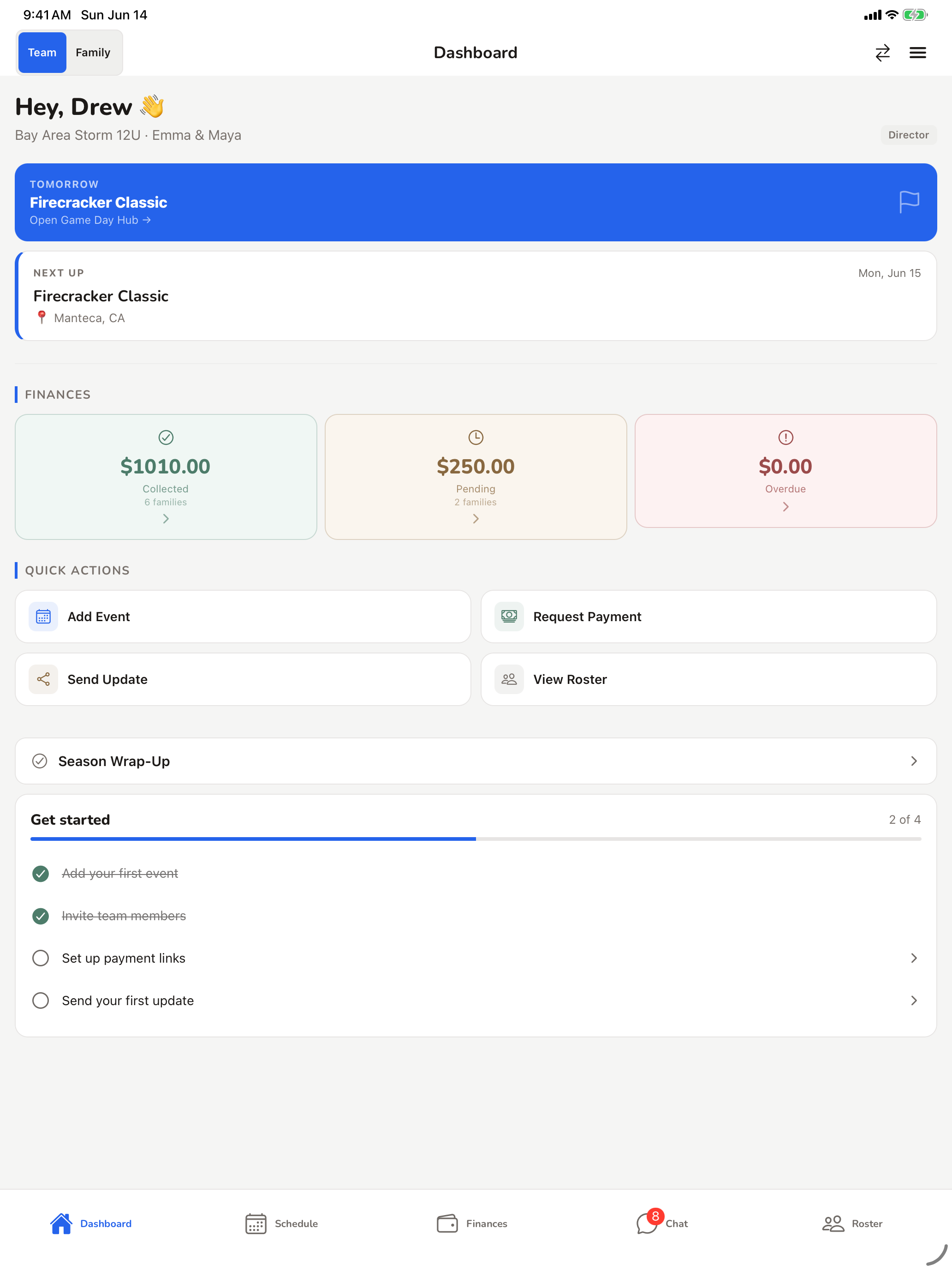Switch to the Family tab

tap(93, 53)
